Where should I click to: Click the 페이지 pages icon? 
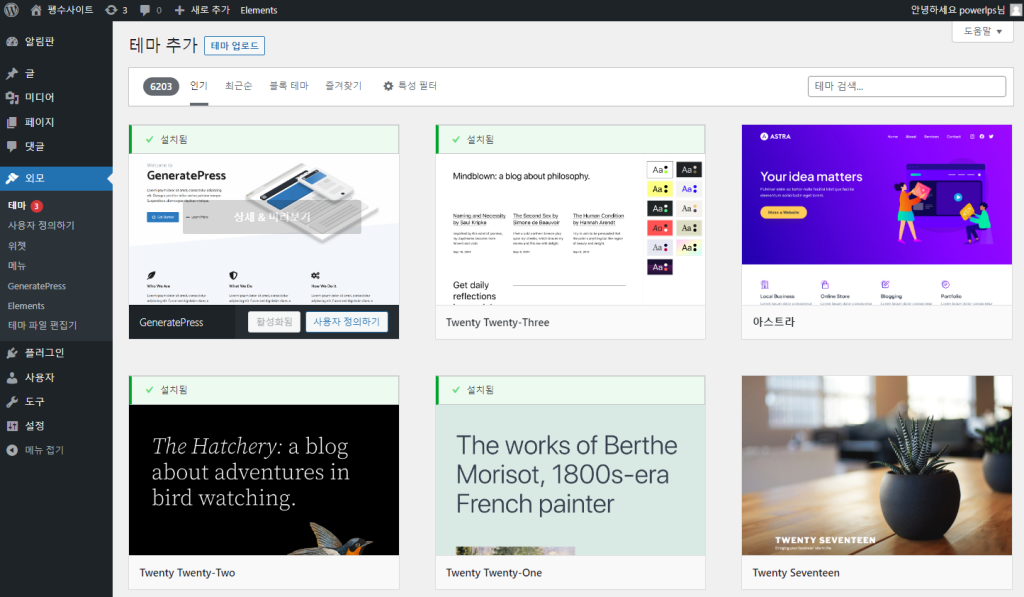(x=12, y=122)
